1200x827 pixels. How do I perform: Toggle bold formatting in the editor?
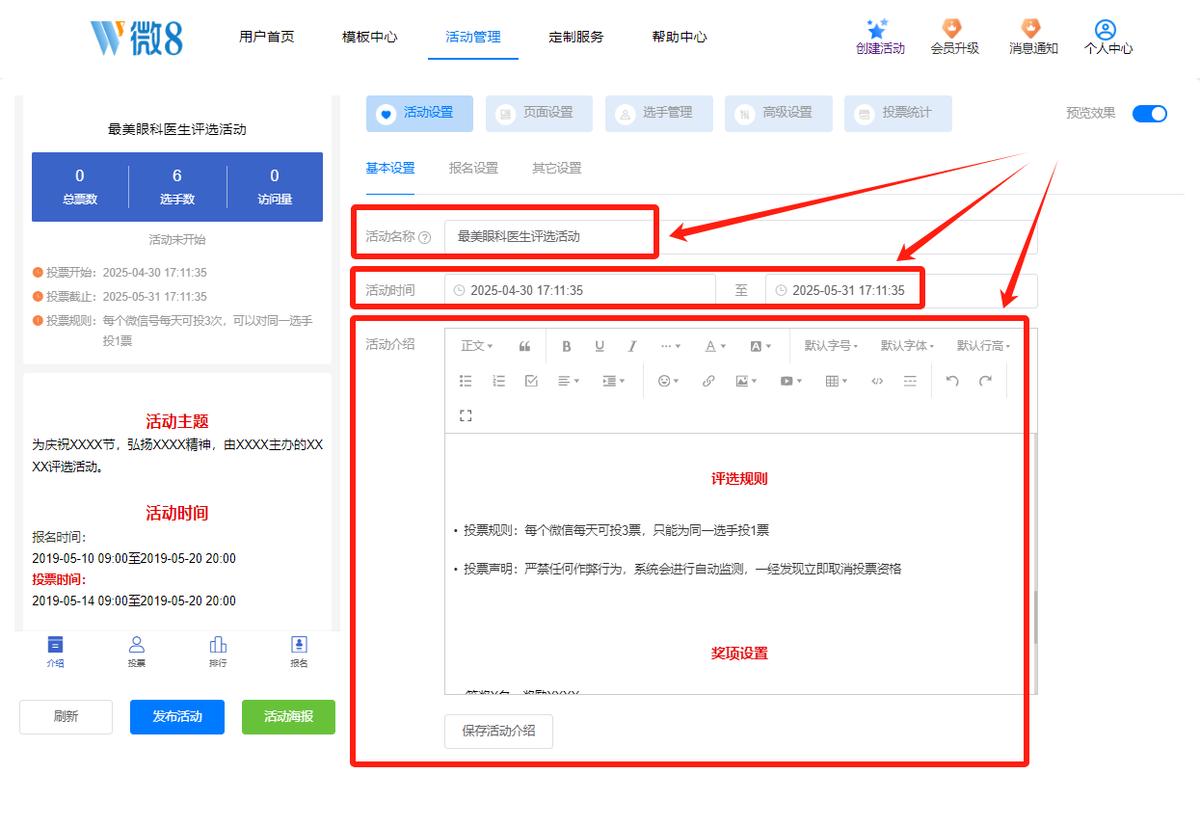point(566,346)
